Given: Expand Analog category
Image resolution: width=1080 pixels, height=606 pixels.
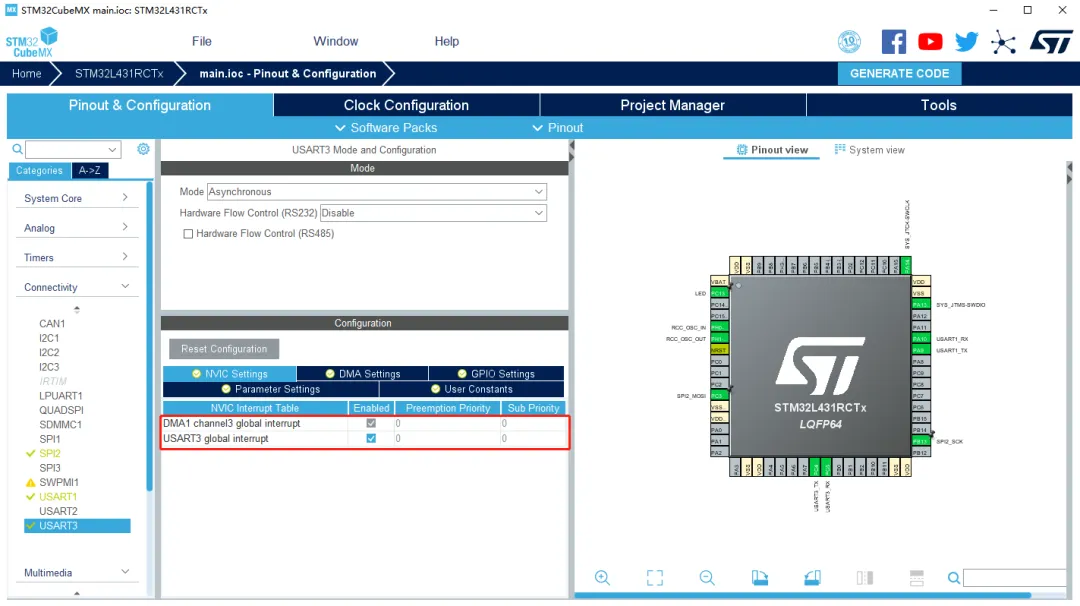Looking at the screenshot, I should pos(76,228).
